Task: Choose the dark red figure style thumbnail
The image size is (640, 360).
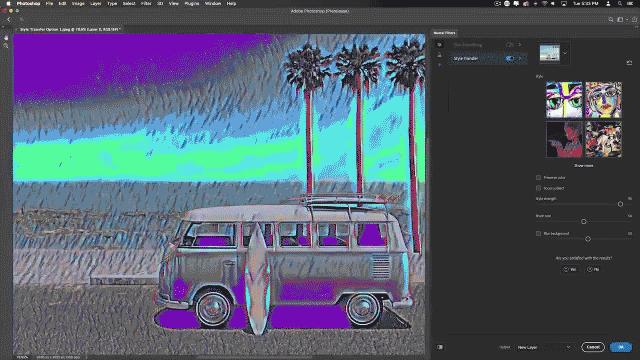Action: point(564,139)
